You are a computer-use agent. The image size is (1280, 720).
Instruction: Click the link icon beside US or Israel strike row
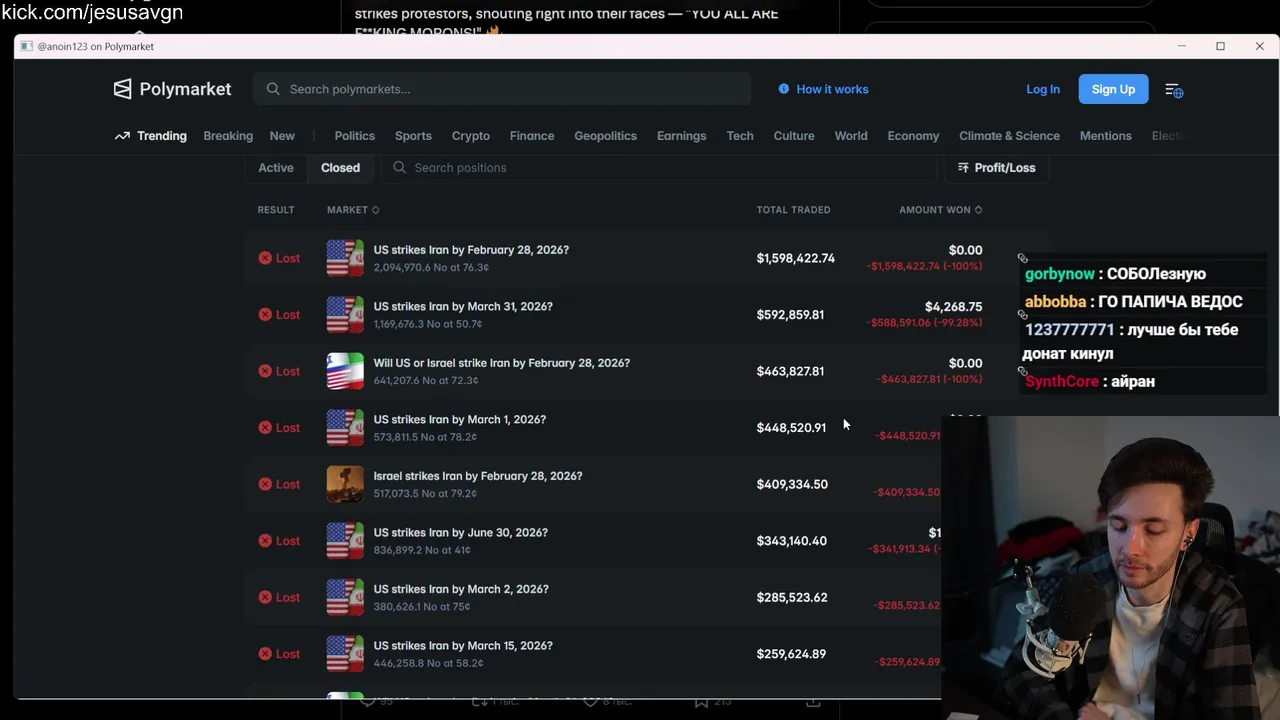[1022, 371]
